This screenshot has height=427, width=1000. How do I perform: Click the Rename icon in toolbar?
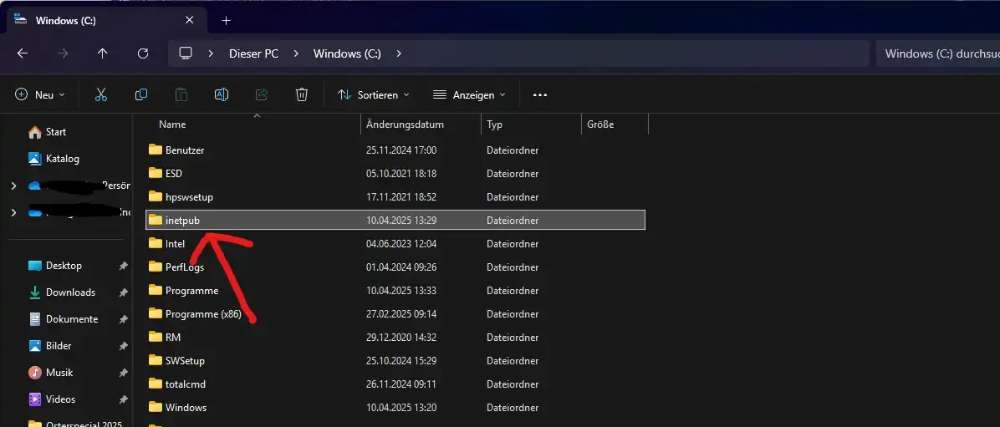[221, 95]
